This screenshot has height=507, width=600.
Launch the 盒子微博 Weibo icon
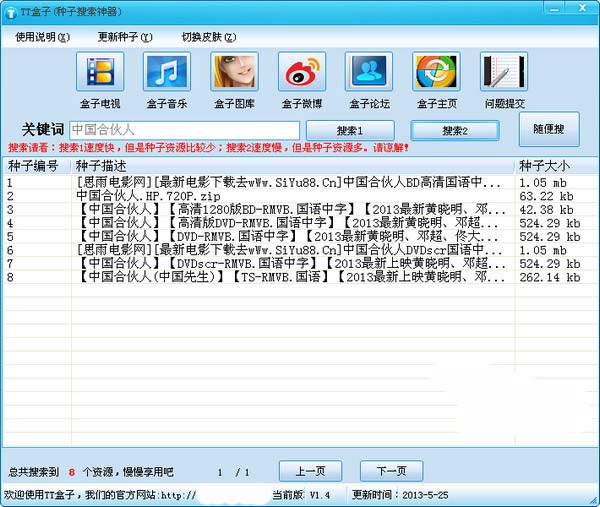tap(301, 73)
